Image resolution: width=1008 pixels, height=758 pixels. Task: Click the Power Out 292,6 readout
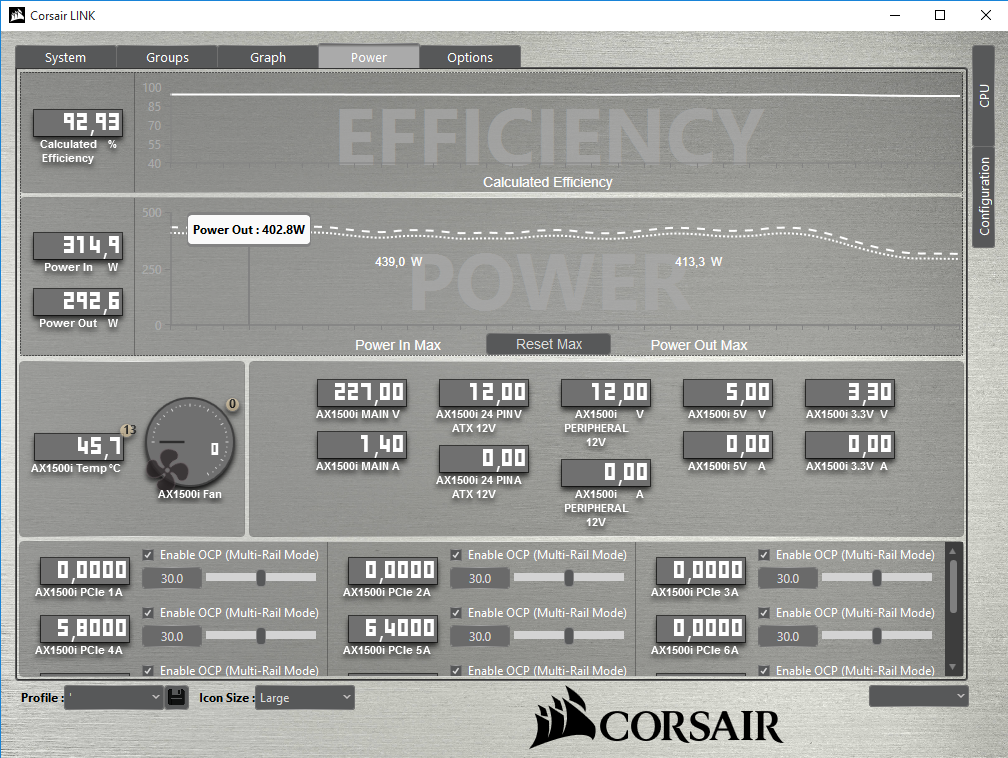78,301
